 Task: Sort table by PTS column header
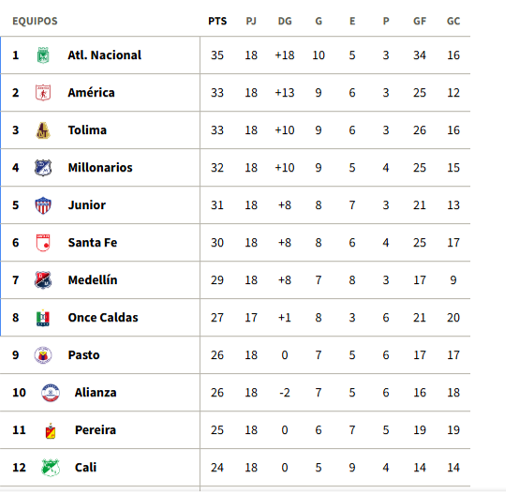pyautogui.click(x=217, y=21)
